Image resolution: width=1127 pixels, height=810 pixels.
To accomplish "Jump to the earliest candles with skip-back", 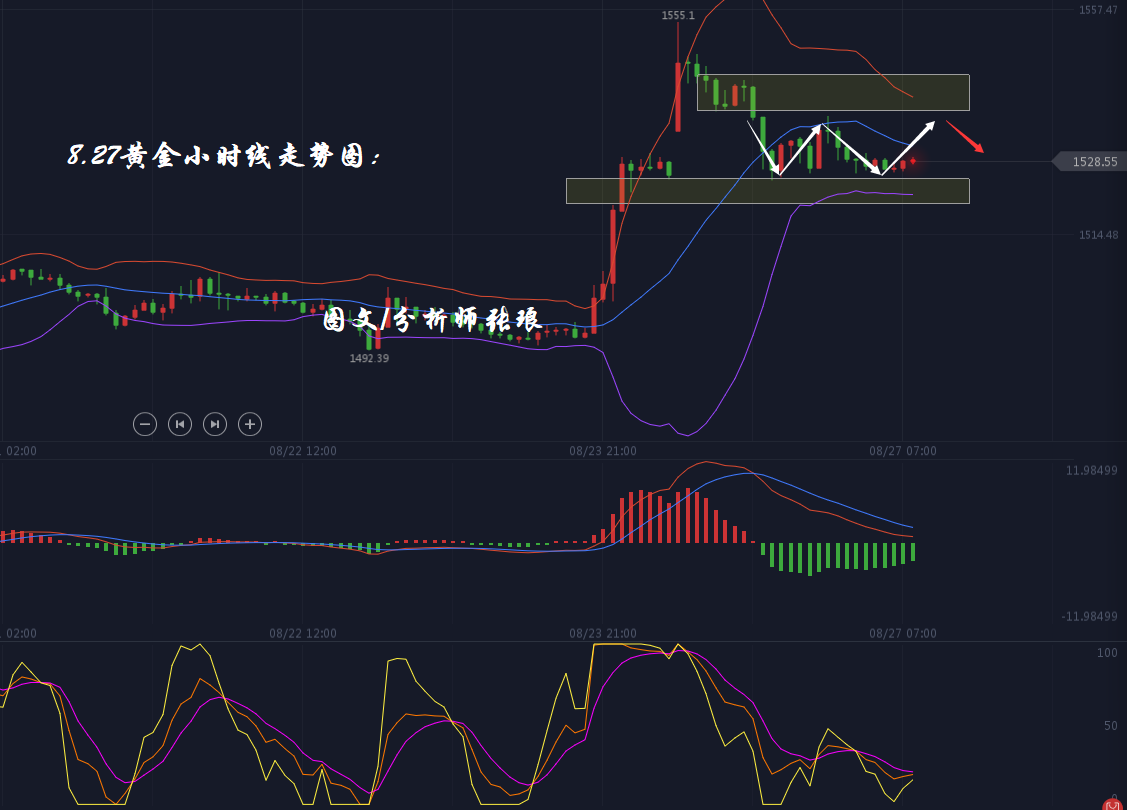I will point(180,424).
